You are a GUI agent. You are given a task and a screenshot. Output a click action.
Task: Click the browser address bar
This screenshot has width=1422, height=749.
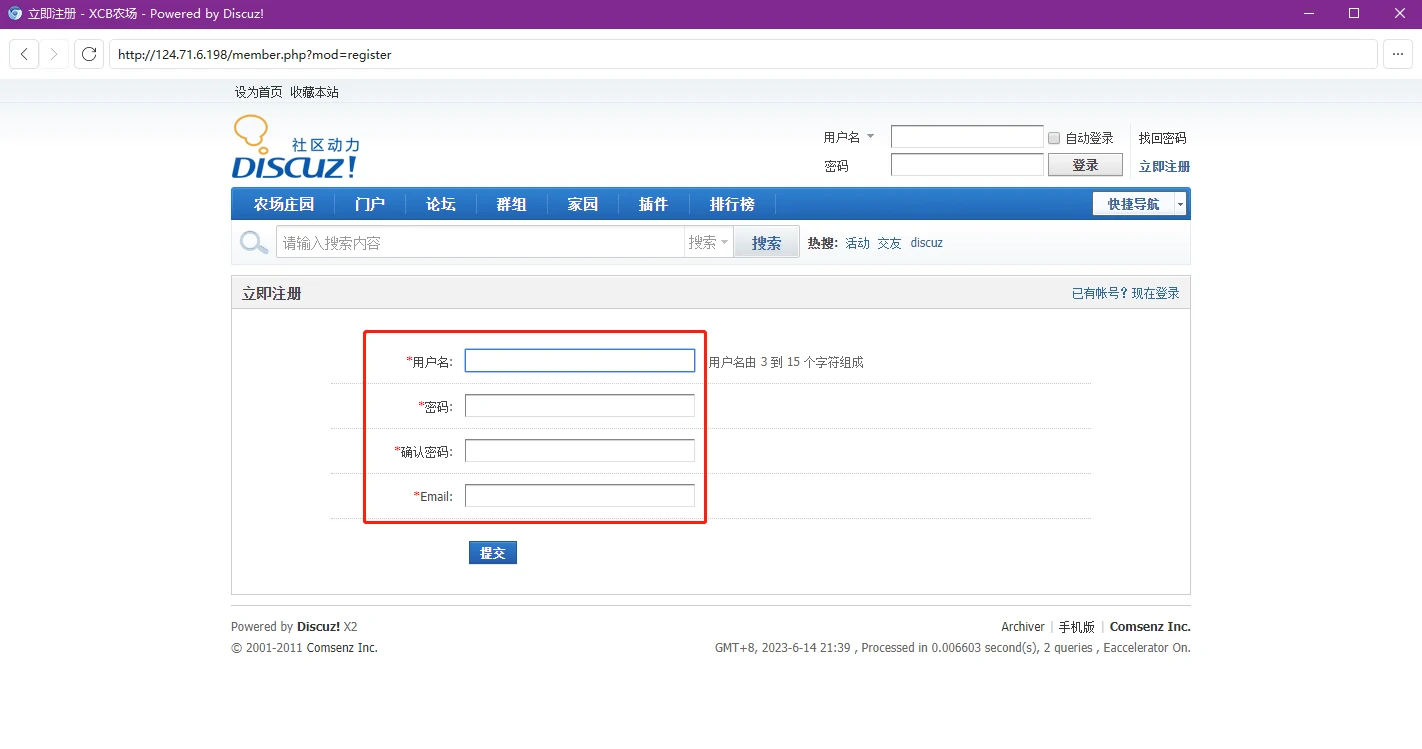tap(740, 55)
